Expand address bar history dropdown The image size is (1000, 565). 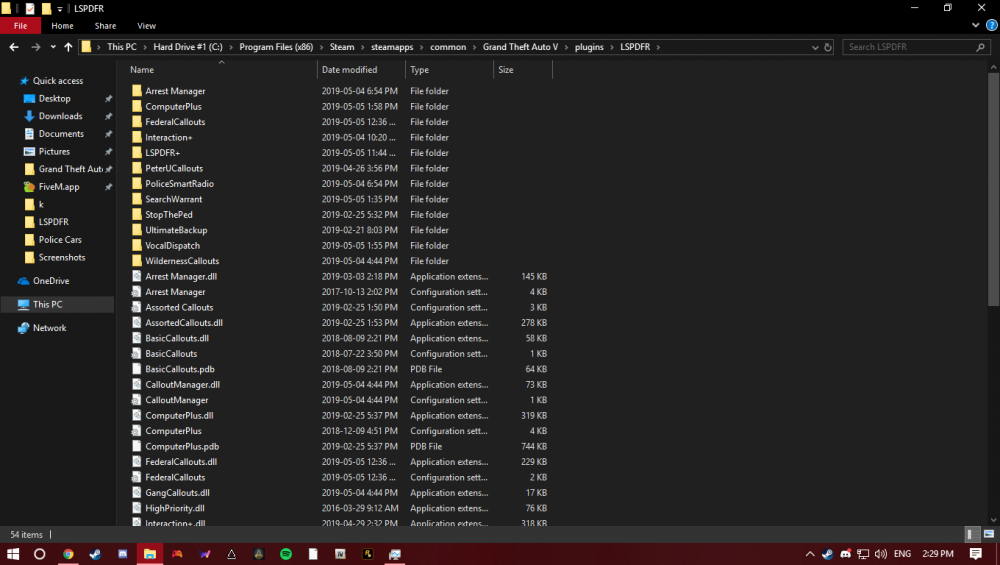(815, 47)
